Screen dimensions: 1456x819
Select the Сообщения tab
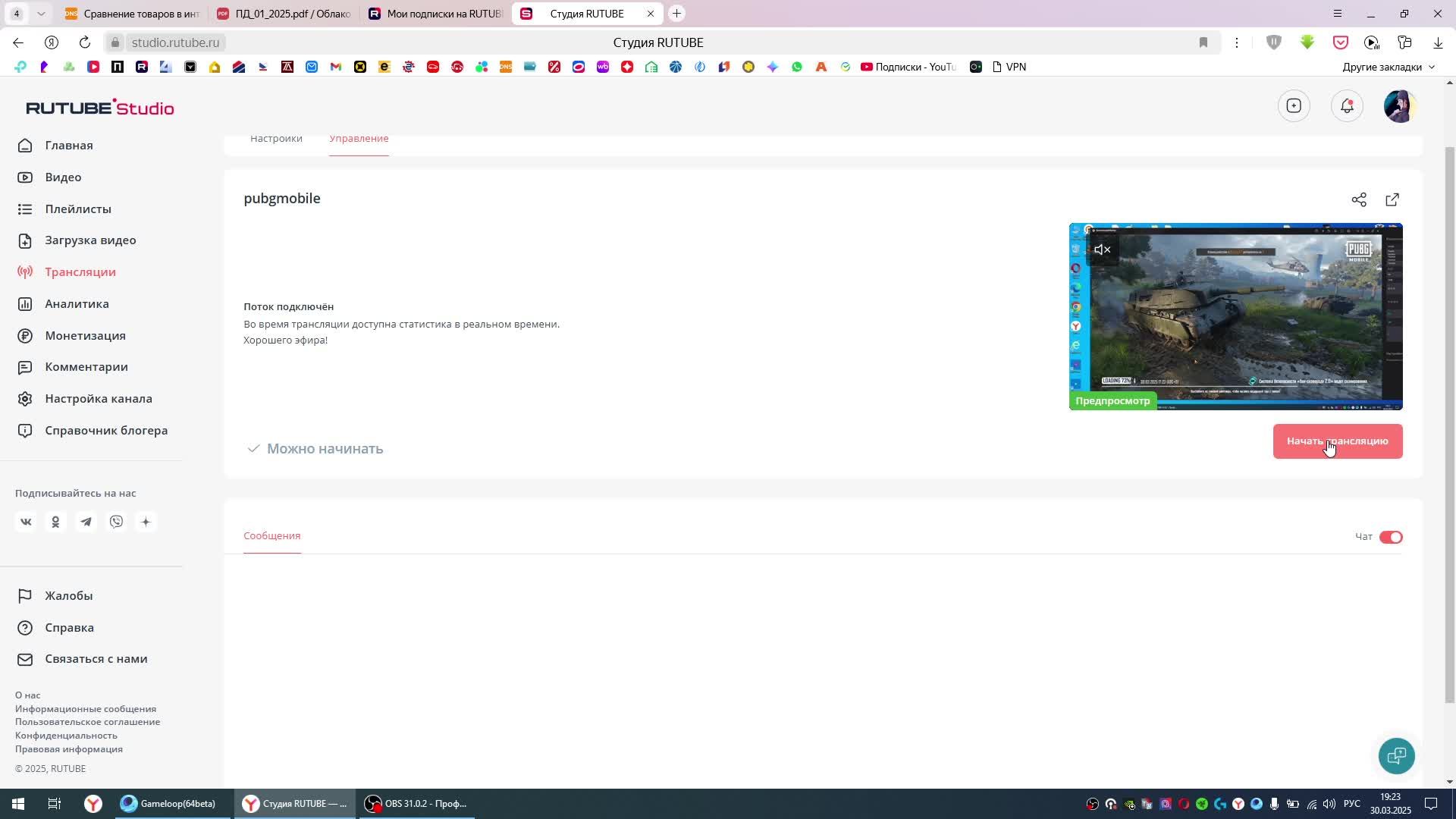pyautogui.click(x=271, y=535)
